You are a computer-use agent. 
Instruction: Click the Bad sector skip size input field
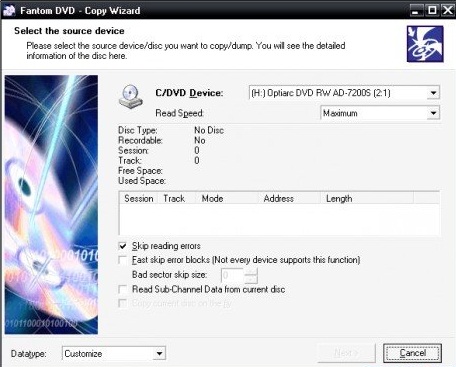coord(233,275)
